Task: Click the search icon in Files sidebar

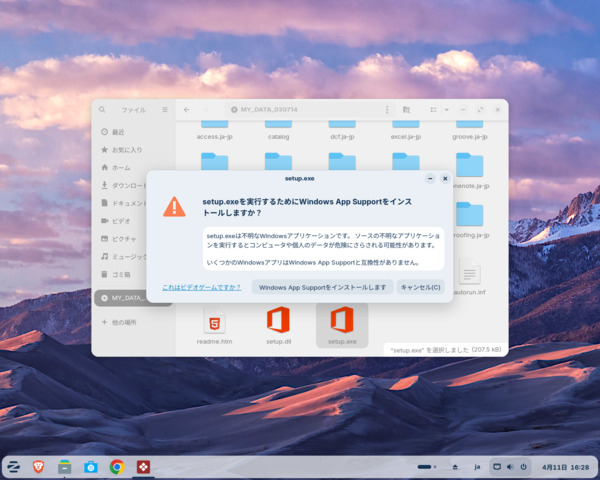Action: (102, 109)
